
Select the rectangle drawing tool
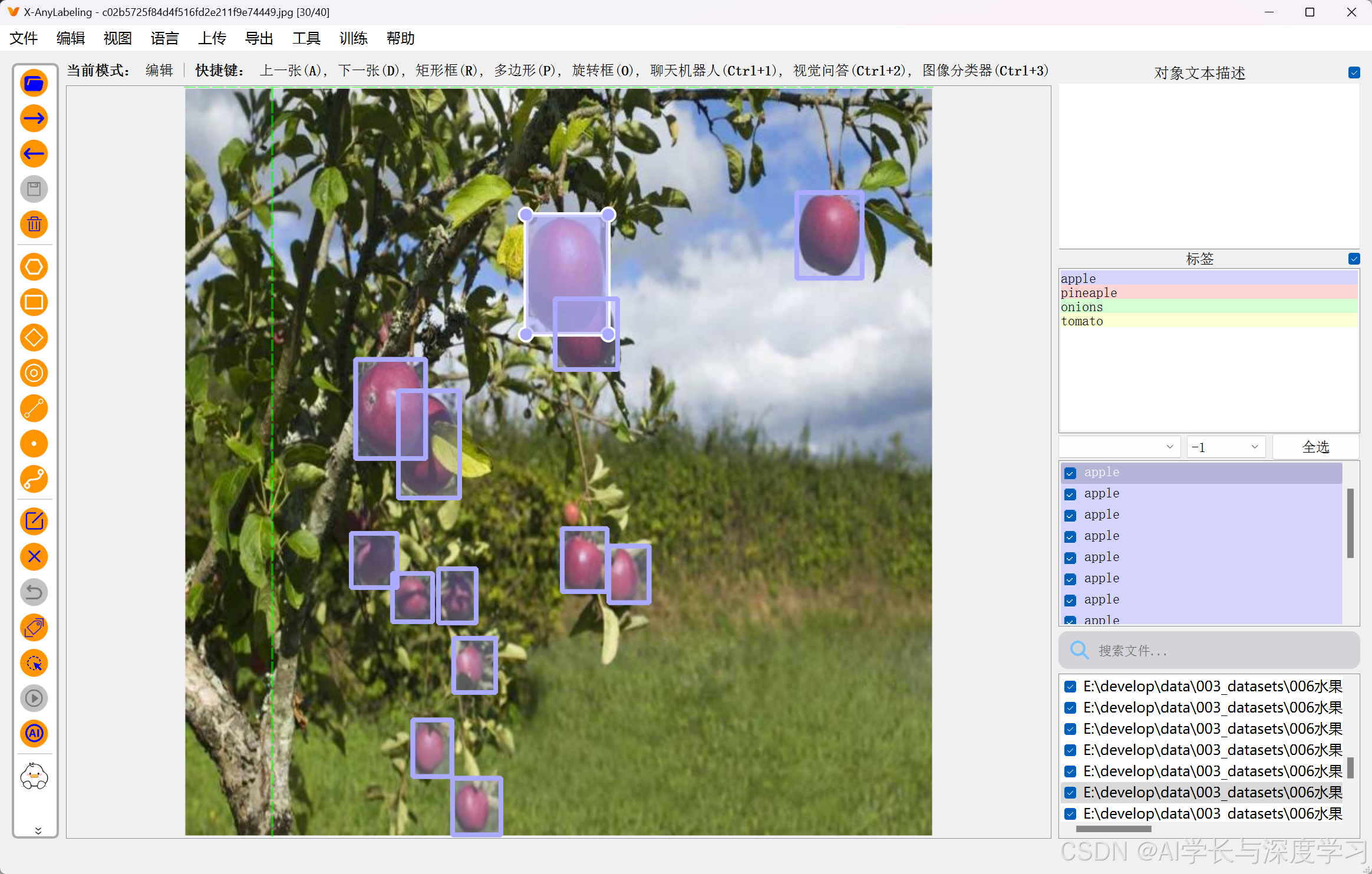click(34, 302)
